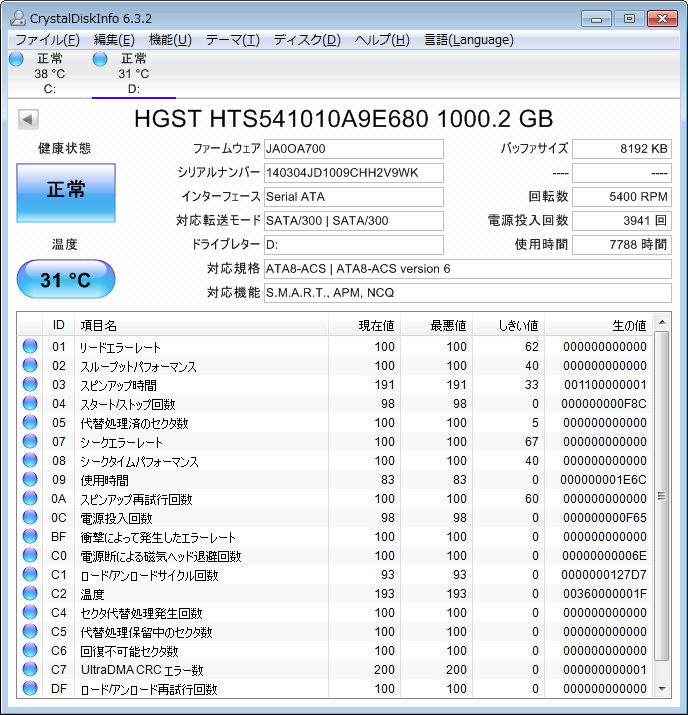
Task: Click the status icon for row 02 スループットパフォーマンス
Action: [30, 366]
